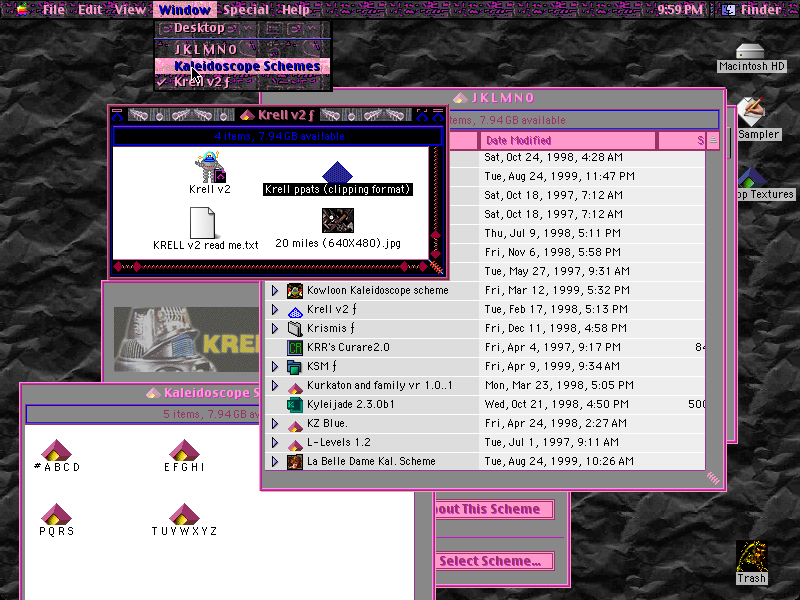Choose Kaleidoscope Schemes from the Window menu

pyautogui.click(x=243, y=66)
